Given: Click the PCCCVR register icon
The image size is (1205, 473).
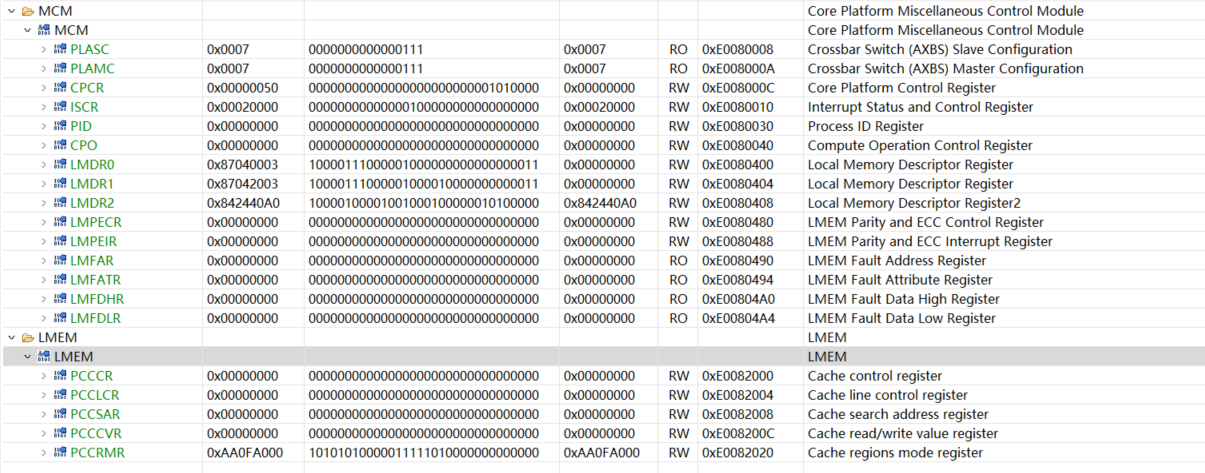Looking at the screenshot, I should tap(60, 434).
